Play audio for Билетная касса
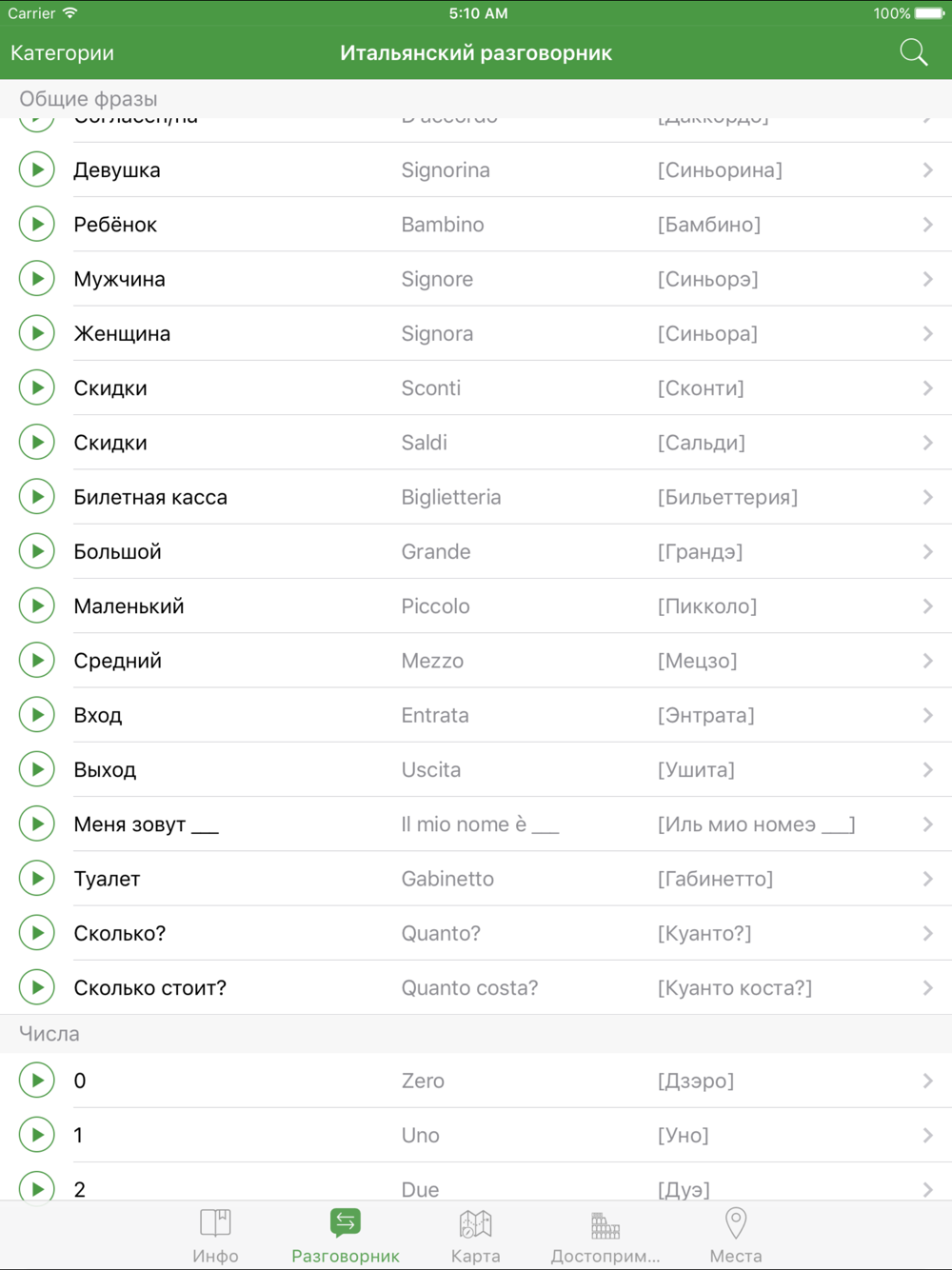The height and width of the screenshot is (1270, 952). [37, 497]
